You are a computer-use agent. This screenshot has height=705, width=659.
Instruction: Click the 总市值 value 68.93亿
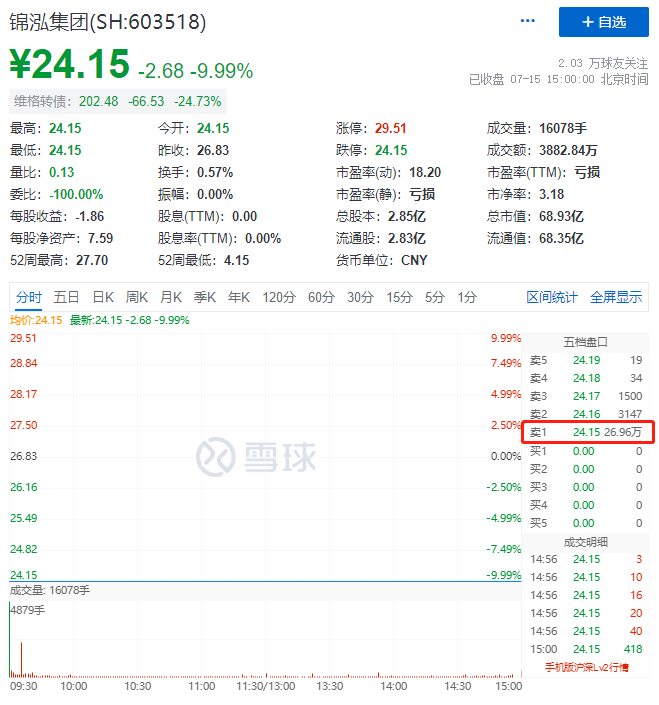pos(561,216)
